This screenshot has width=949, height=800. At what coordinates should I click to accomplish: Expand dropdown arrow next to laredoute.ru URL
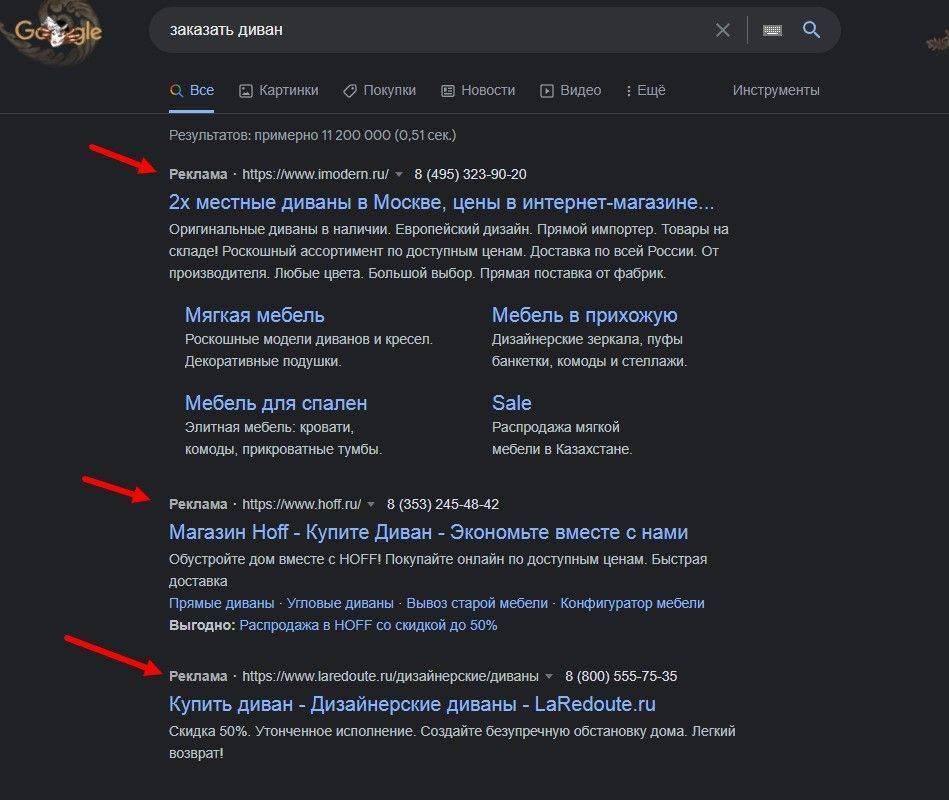(x=549, y=677)
